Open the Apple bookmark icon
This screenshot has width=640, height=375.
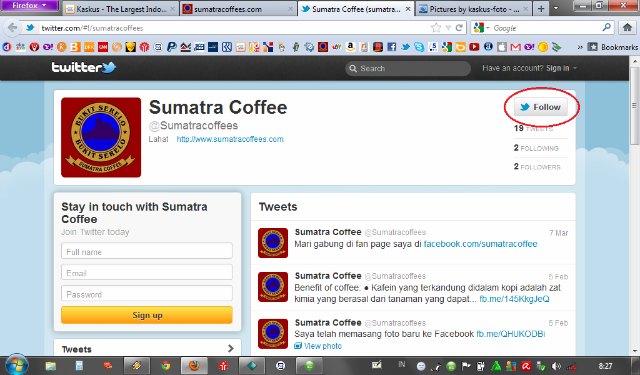pos(502,47)
